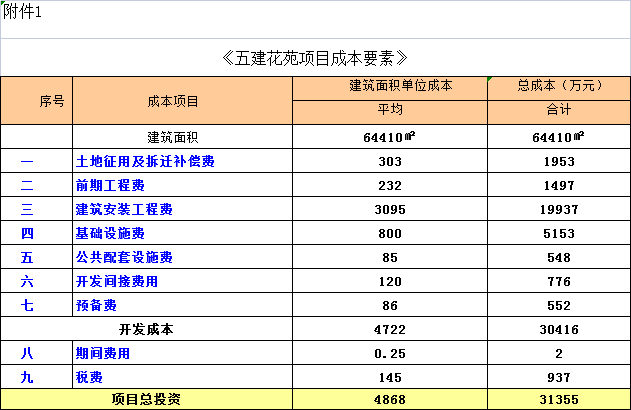Select the 建筑面积单位成本 header cell
Viewport: 631px width, 410px height.
coord(389,86)
